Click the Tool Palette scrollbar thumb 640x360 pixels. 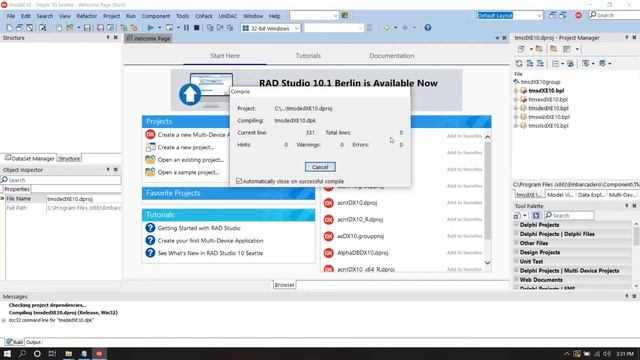point(636,236)
